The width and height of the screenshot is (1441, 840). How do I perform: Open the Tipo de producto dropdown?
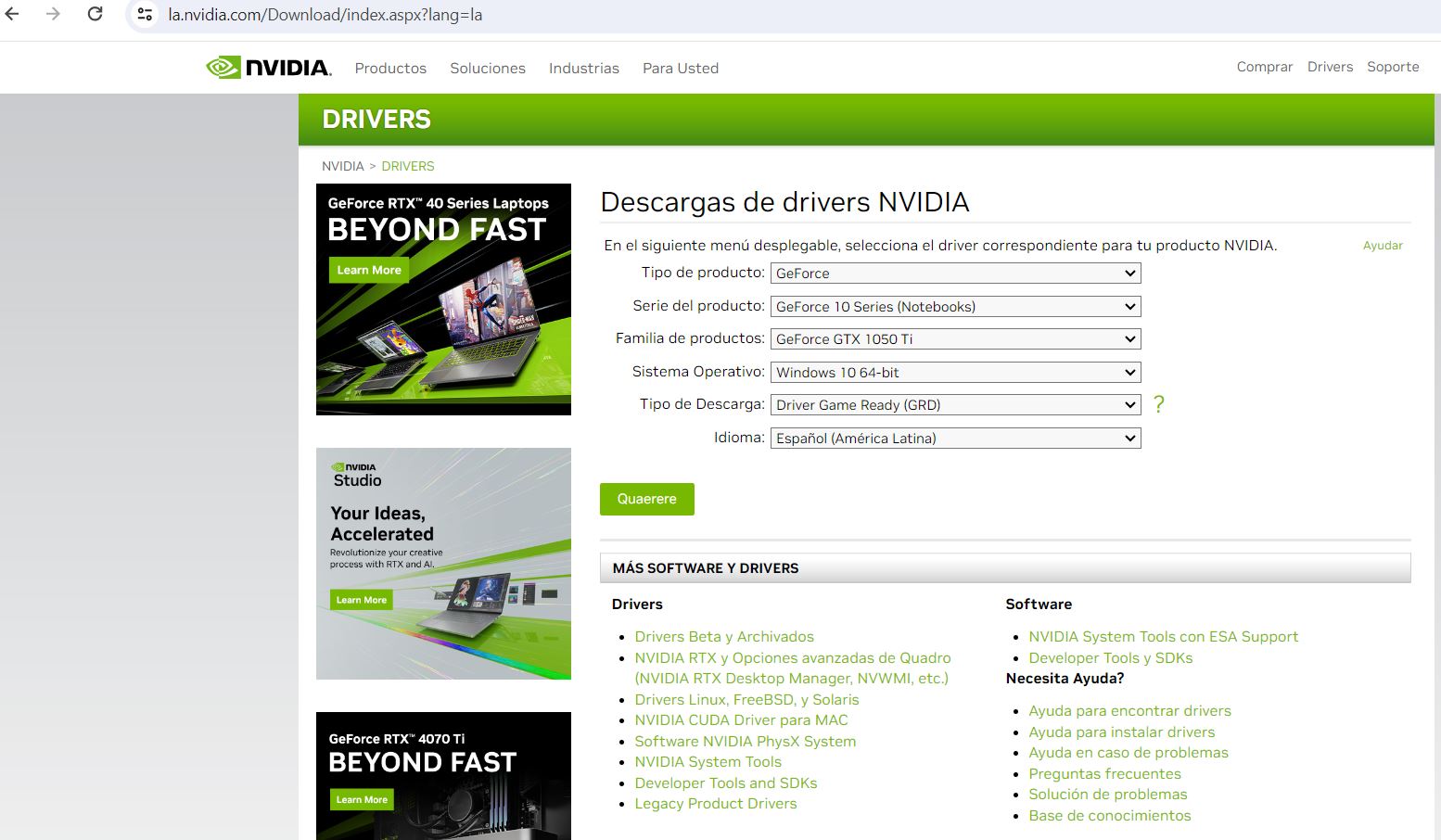(x=955, y=274)
